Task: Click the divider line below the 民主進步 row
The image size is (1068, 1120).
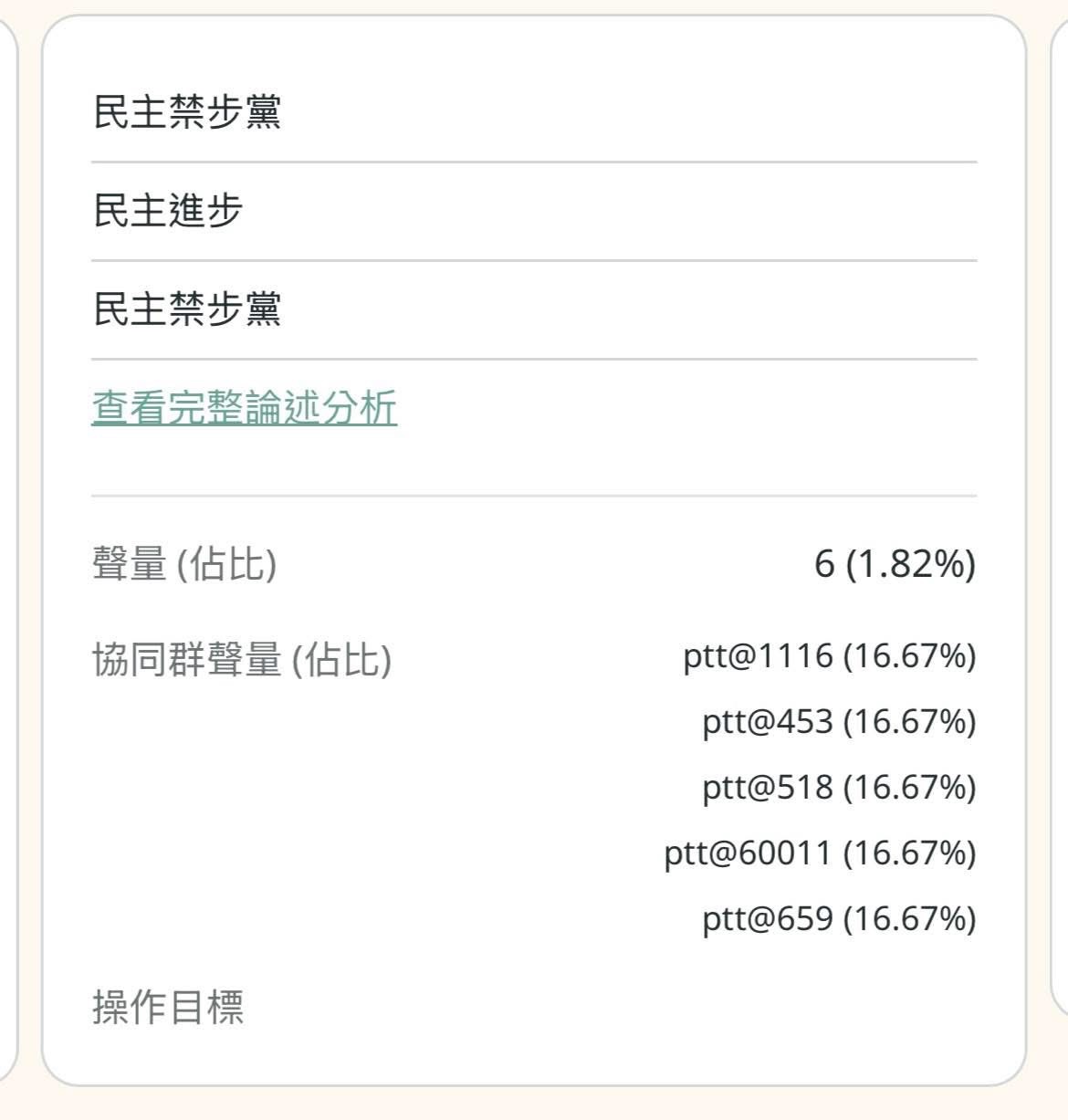Action: point(534,260)
